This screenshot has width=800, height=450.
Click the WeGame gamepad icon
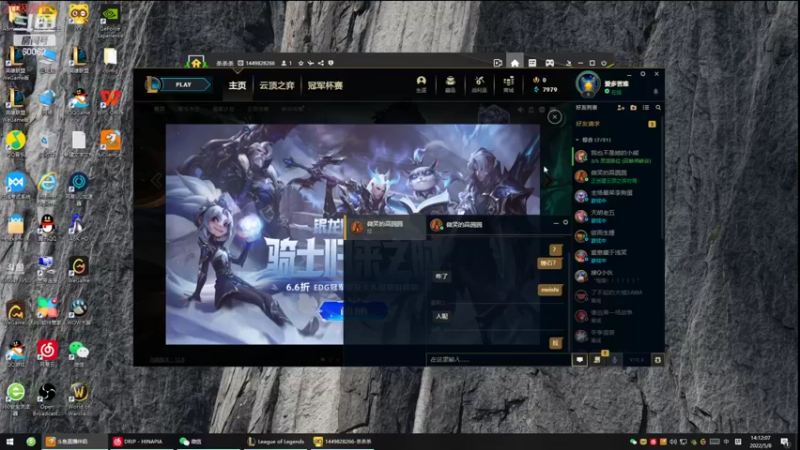549,63
